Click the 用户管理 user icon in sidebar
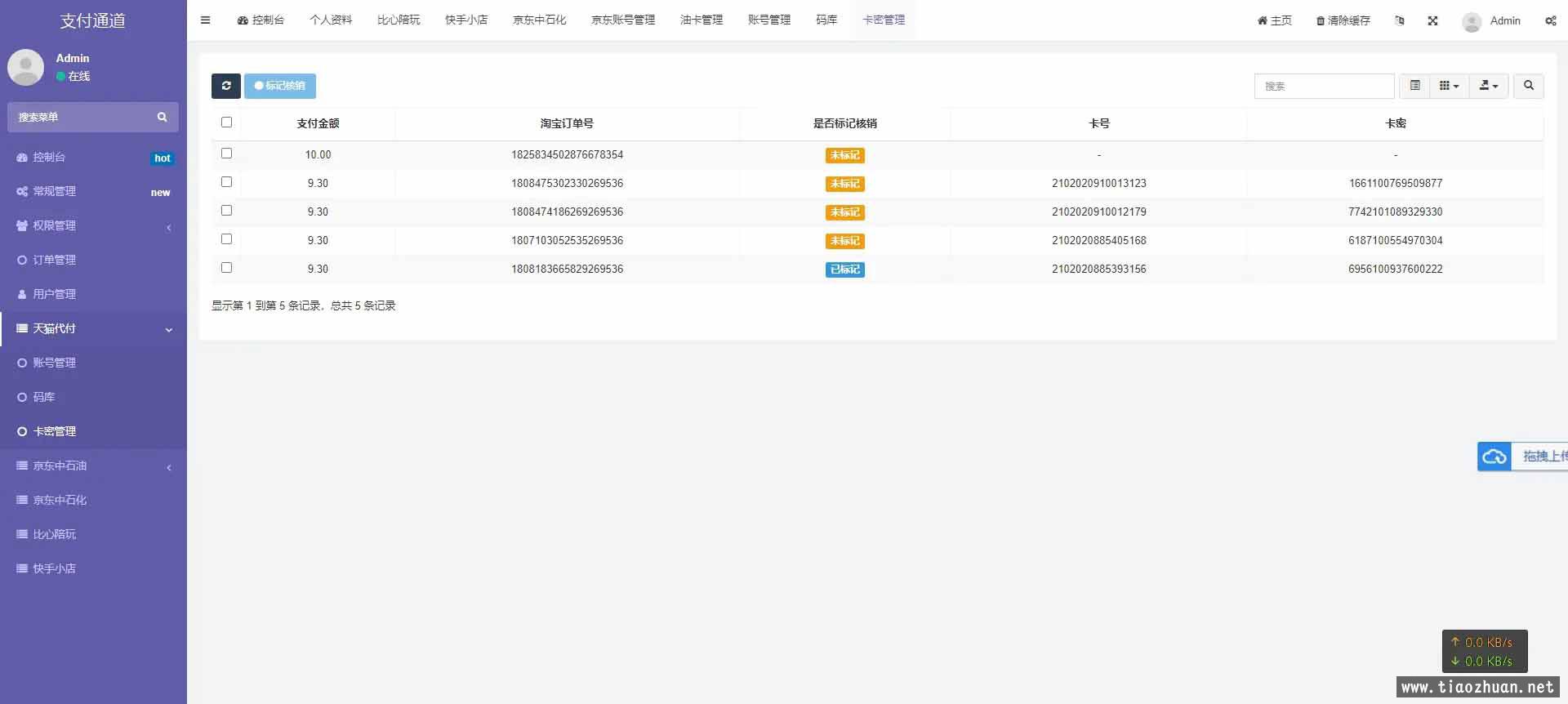The height and width of the screenshot is (704, 1568). tap(22, 294)
